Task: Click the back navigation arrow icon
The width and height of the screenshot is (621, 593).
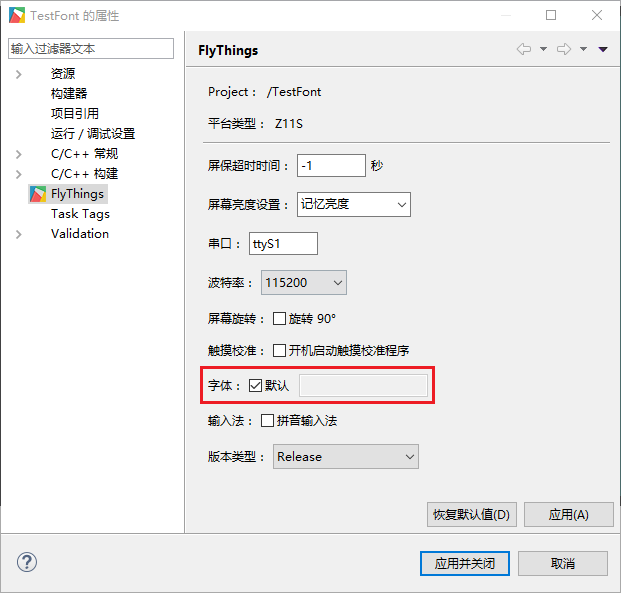Action: pos(523,49)
